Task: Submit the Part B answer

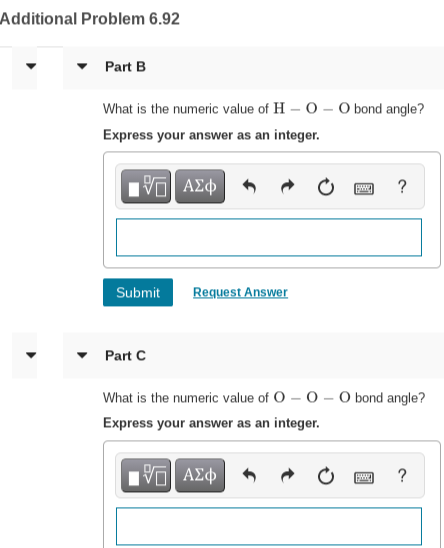Action: coord(138,293)
